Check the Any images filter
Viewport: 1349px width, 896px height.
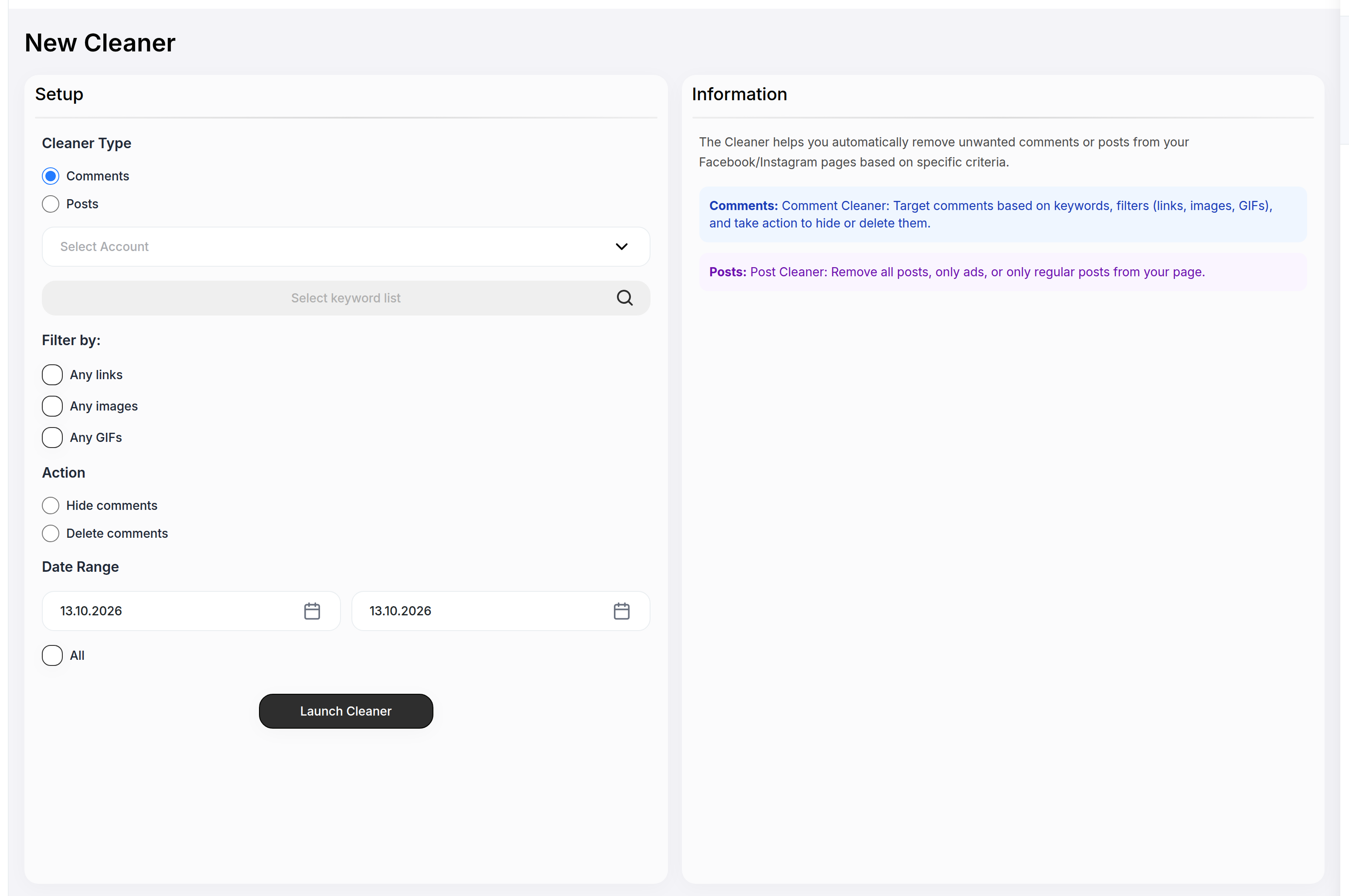coord(52,406)
